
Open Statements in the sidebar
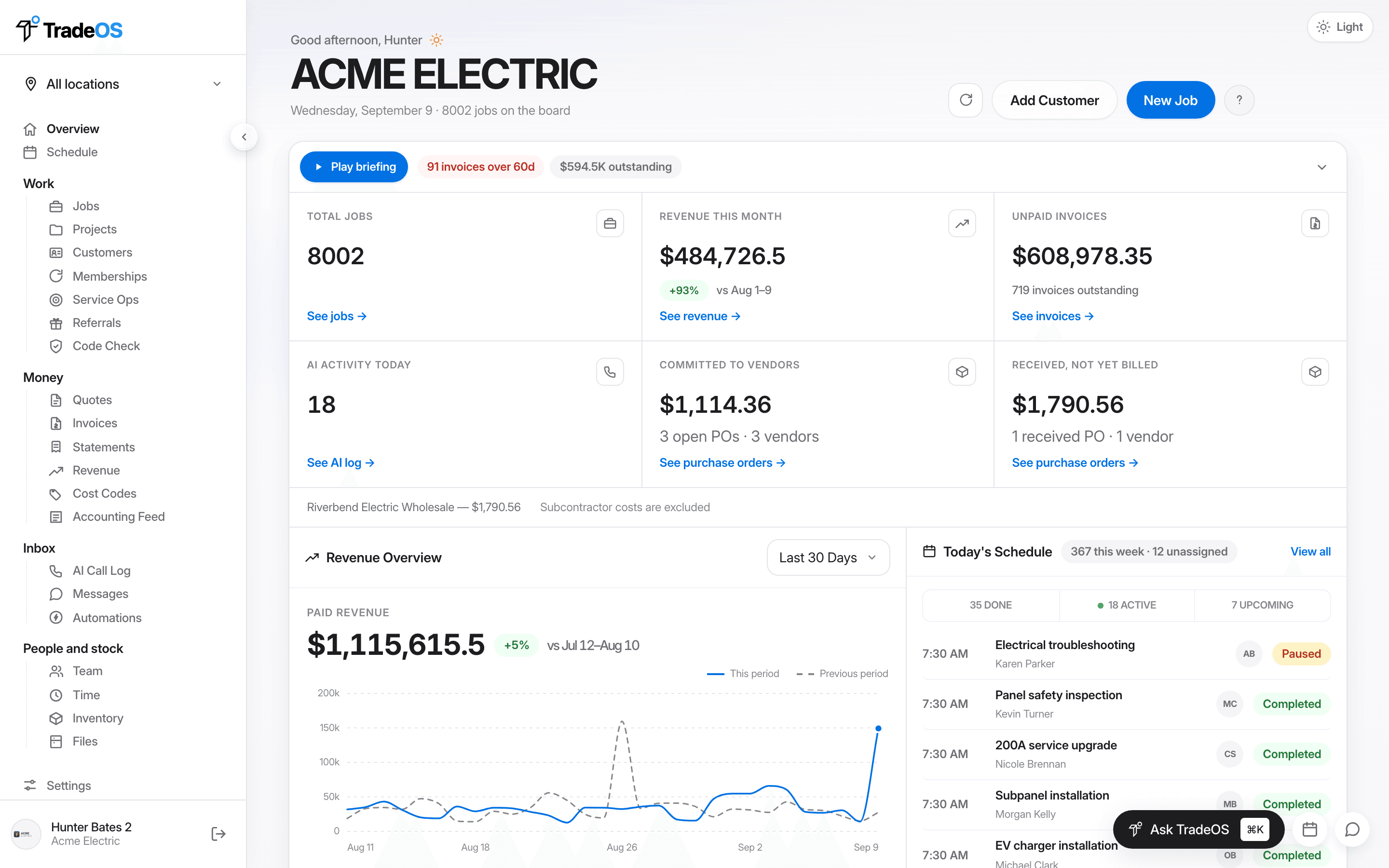pos(92,447)
